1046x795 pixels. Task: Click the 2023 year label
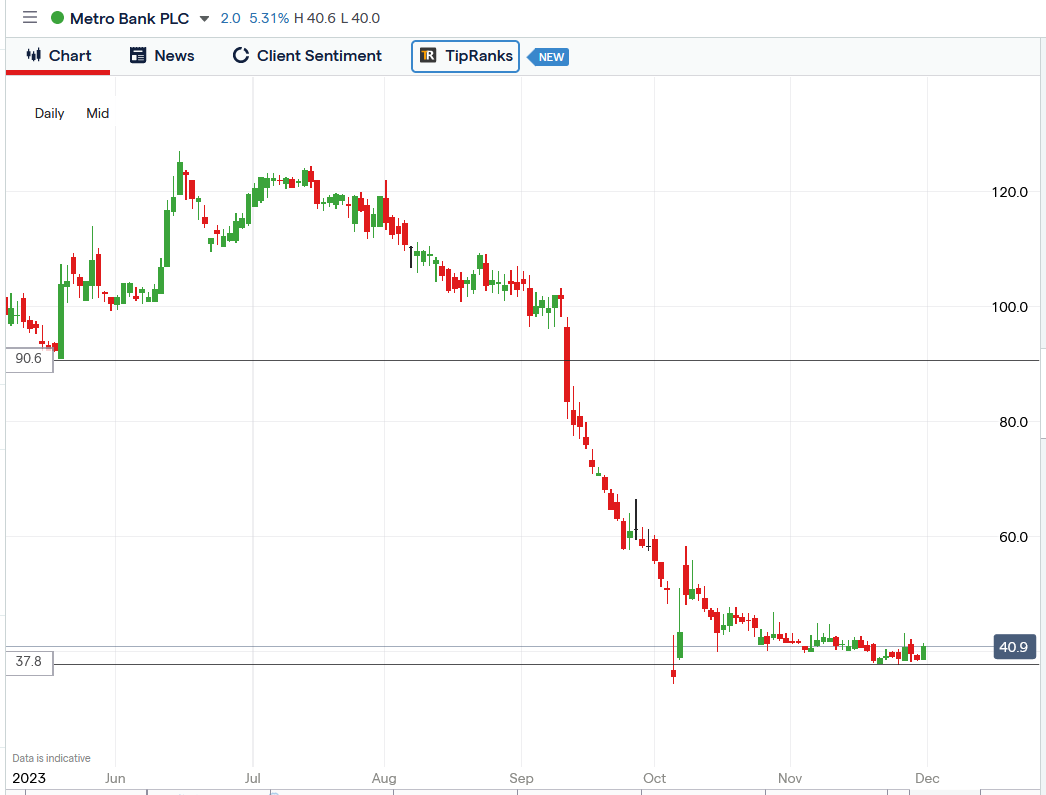coord(29,778)
